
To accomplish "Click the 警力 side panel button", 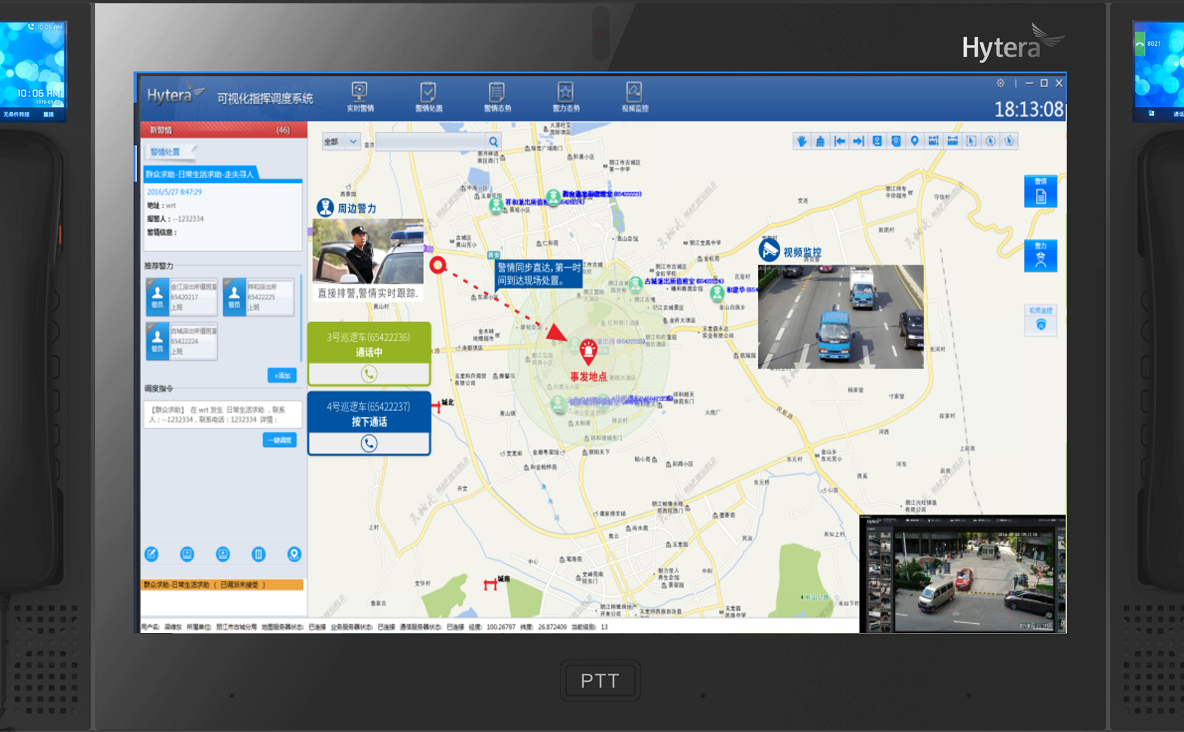I will coord(1041,256).
